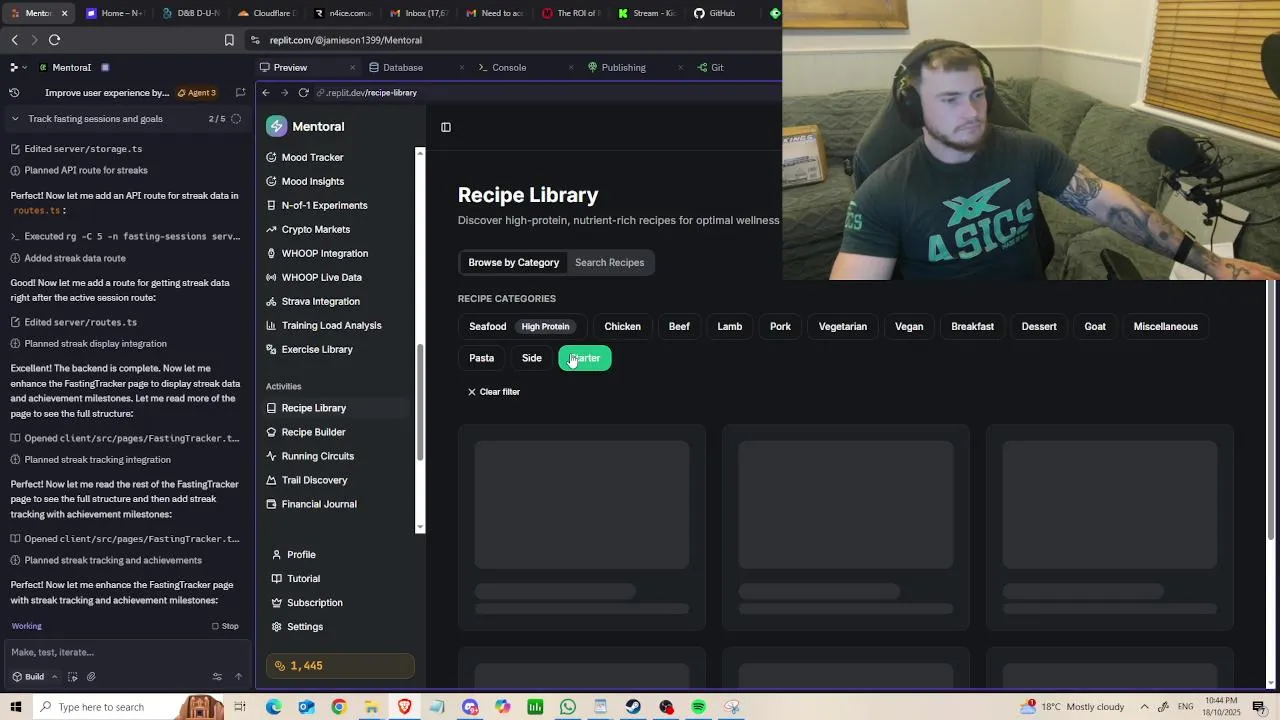Open Financial Journal page
Viewport: 1280px width, 720px height.
[x=319, y=504]
